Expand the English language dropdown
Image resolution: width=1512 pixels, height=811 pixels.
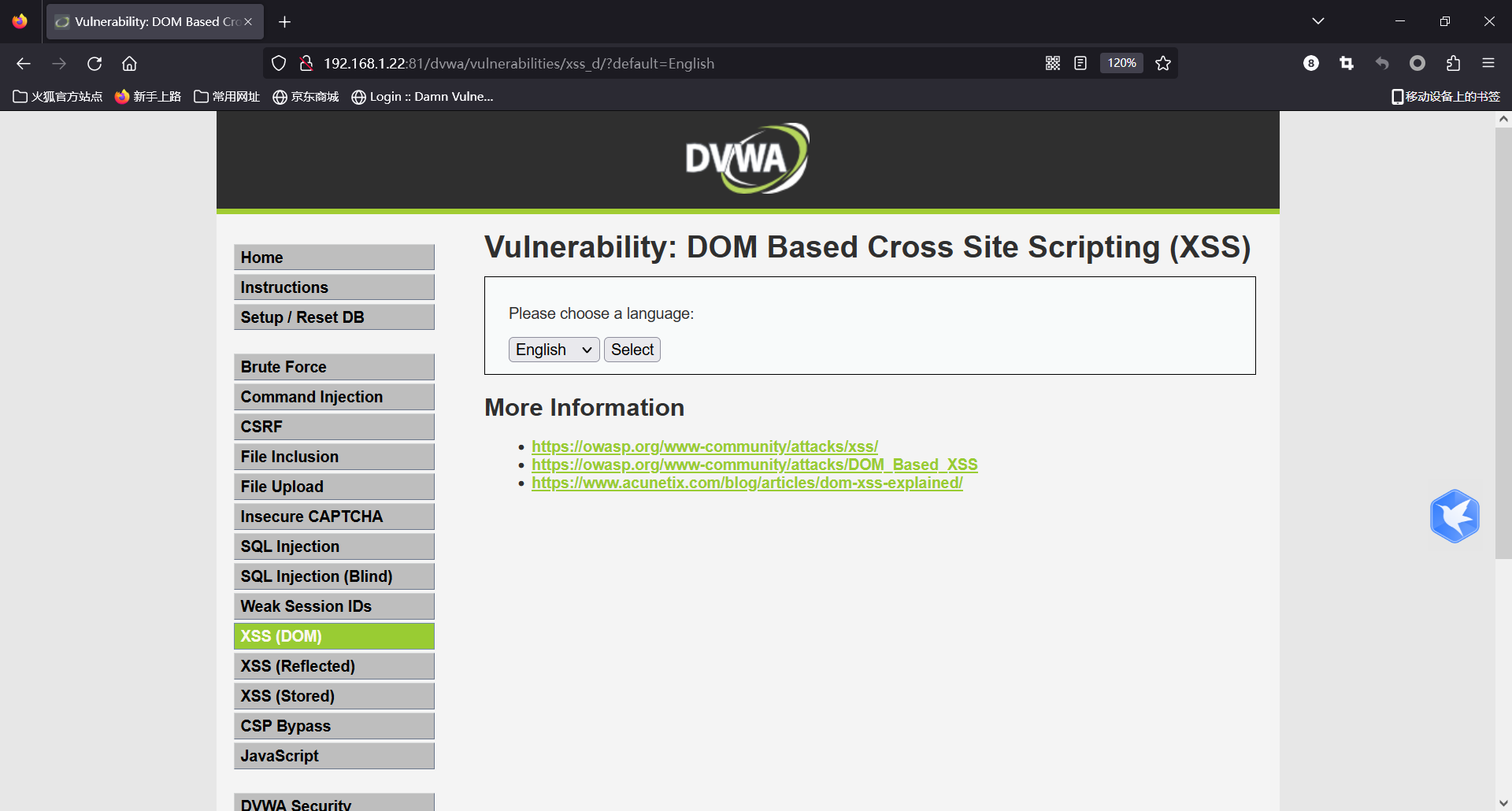554,350
